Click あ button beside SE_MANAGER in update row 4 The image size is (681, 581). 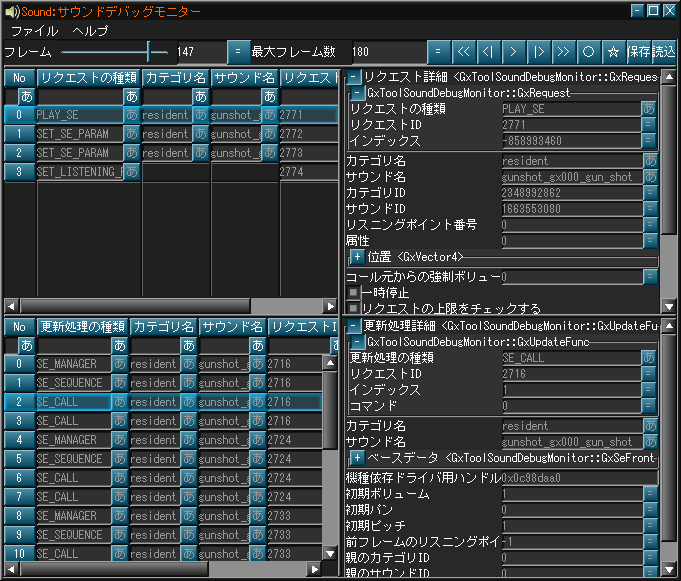click(x=119, y=440)
